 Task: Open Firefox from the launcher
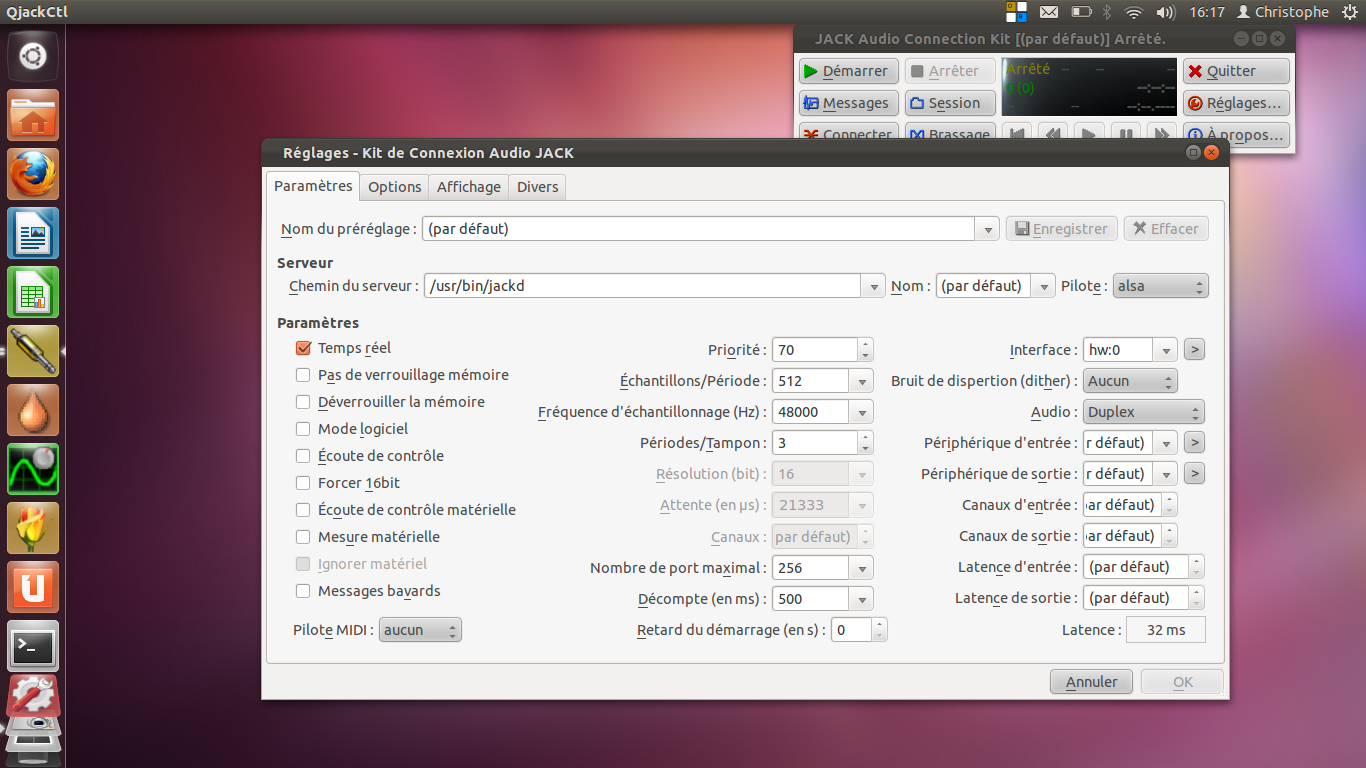point(33,173)
